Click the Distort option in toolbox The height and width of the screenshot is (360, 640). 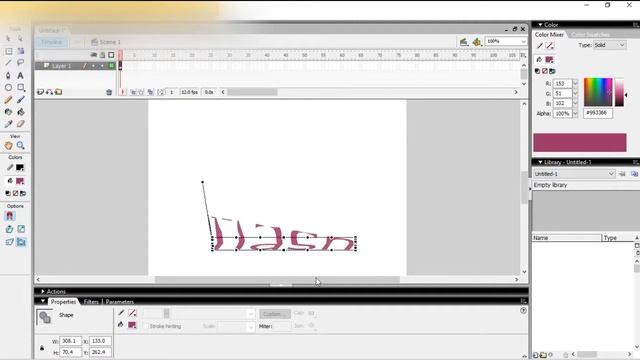pyautogui.click(x=9, y=242)
